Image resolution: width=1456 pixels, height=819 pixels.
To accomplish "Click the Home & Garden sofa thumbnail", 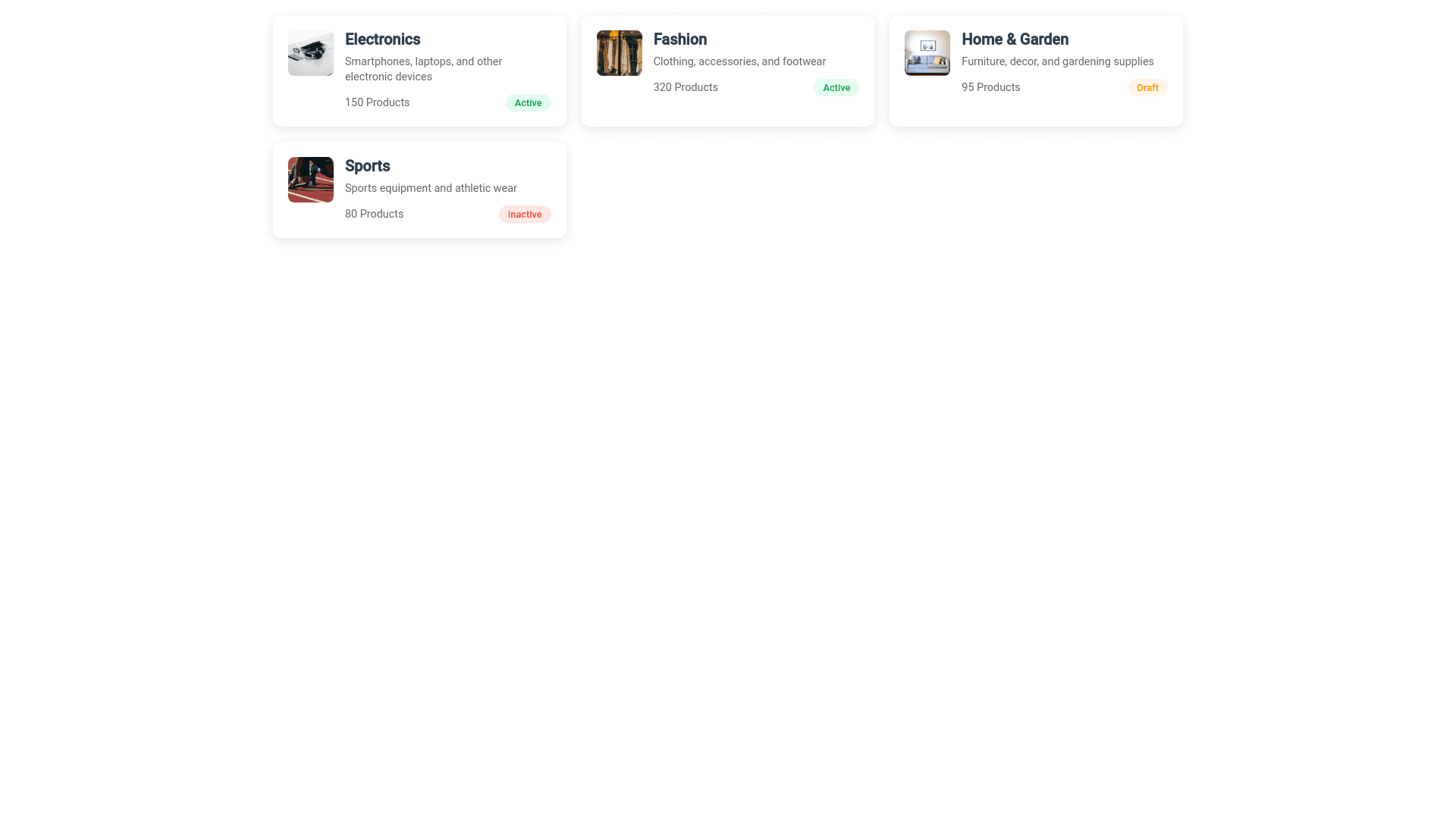I will click(927, 53).
